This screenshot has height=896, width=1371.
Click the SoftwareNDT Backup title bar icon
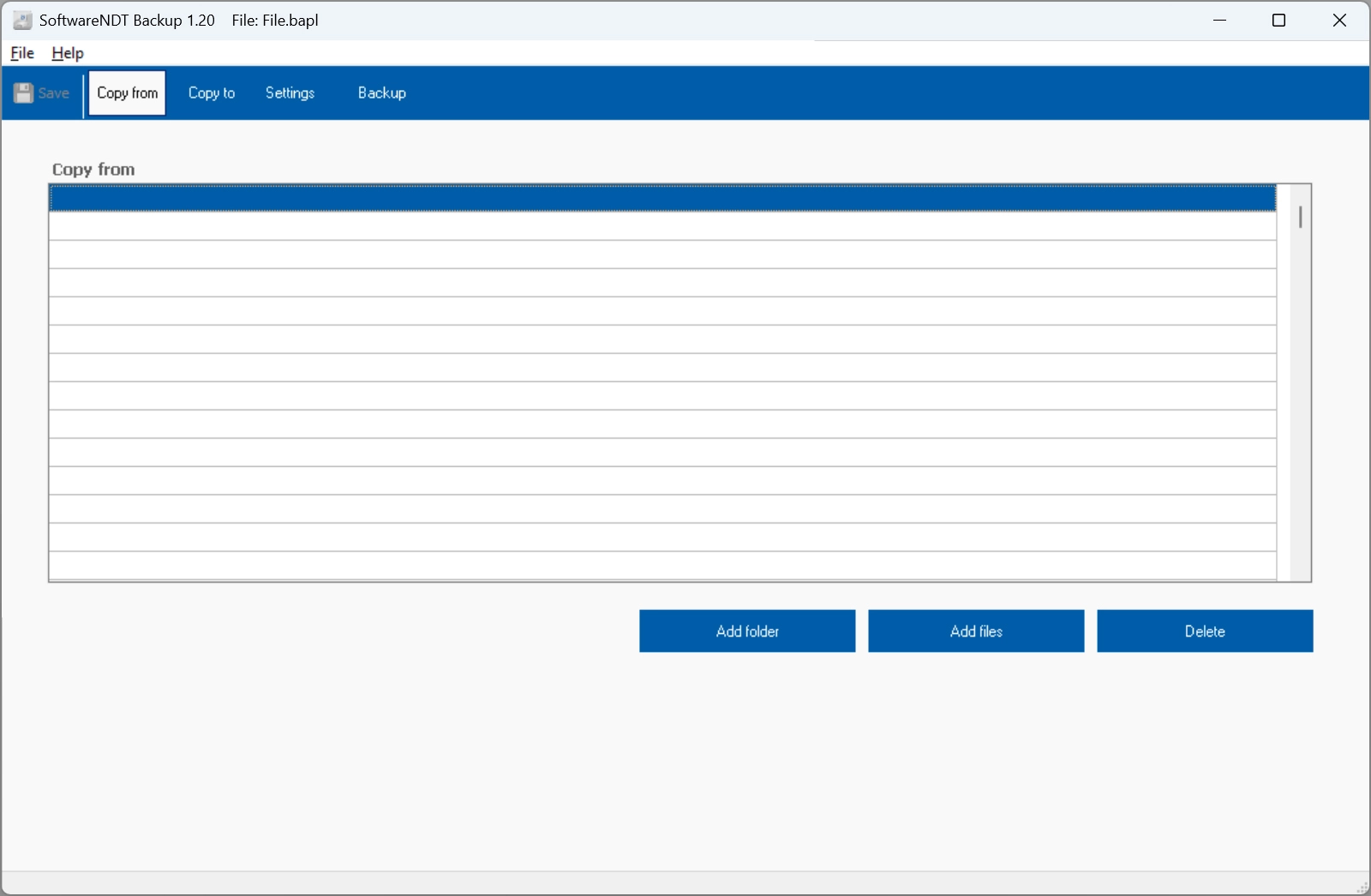[x=22, y=21]
